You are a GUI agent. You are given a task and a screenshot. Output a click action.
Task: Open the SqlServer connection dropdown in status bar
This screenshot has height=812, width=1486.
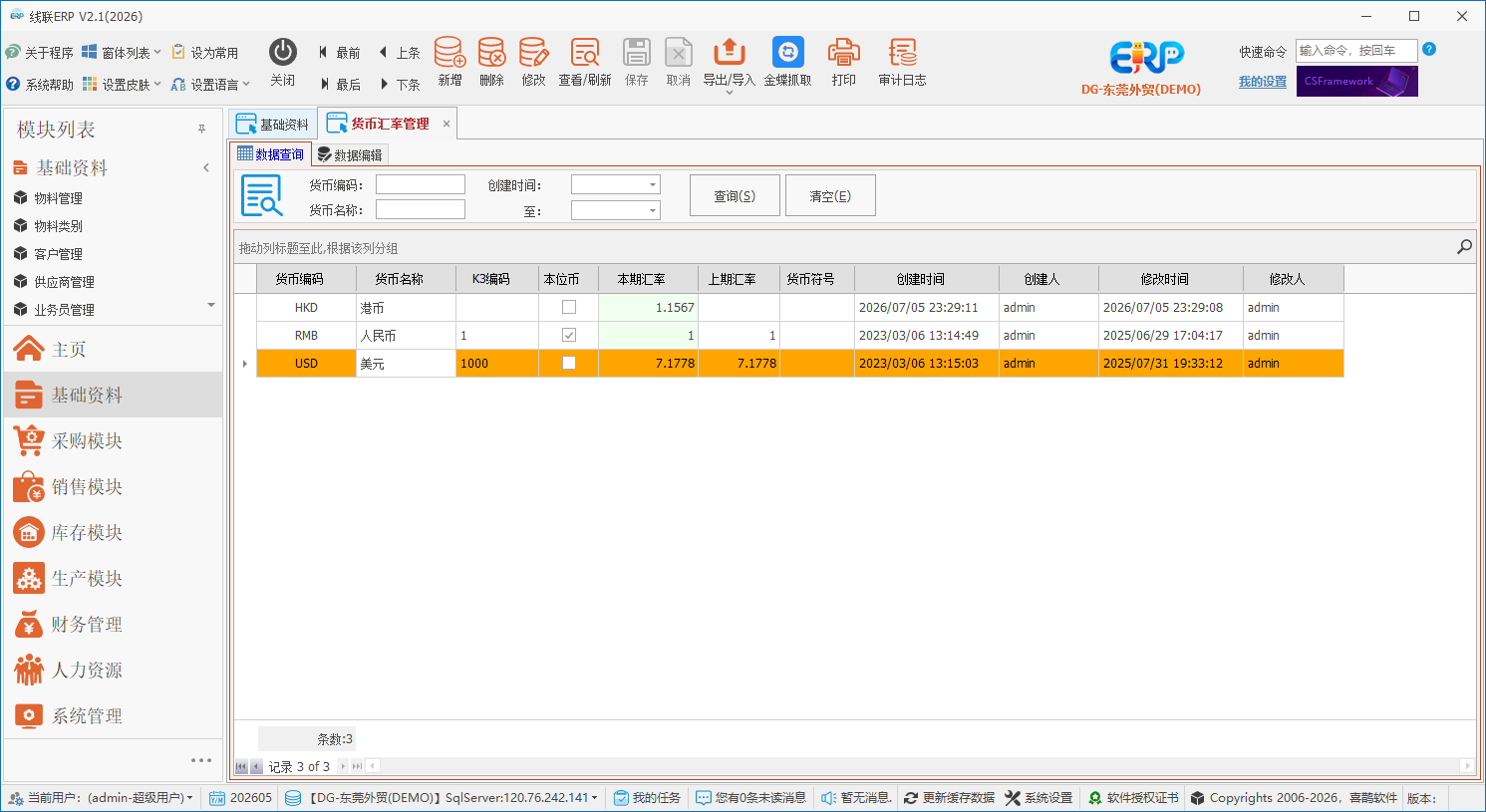click(x=442, y=798)
